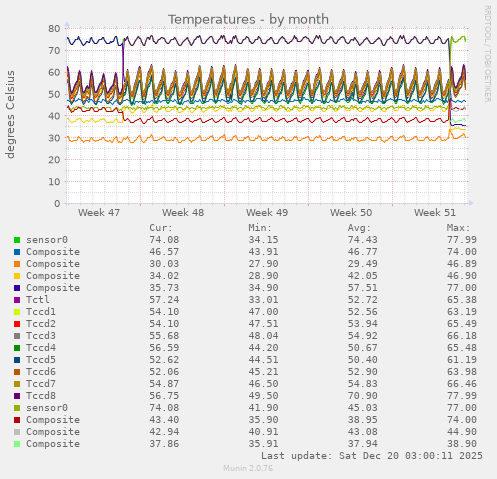Screen dimensions: 497x479
Task: Click the 'Tctl' legend label
Action: click(38, 300)
